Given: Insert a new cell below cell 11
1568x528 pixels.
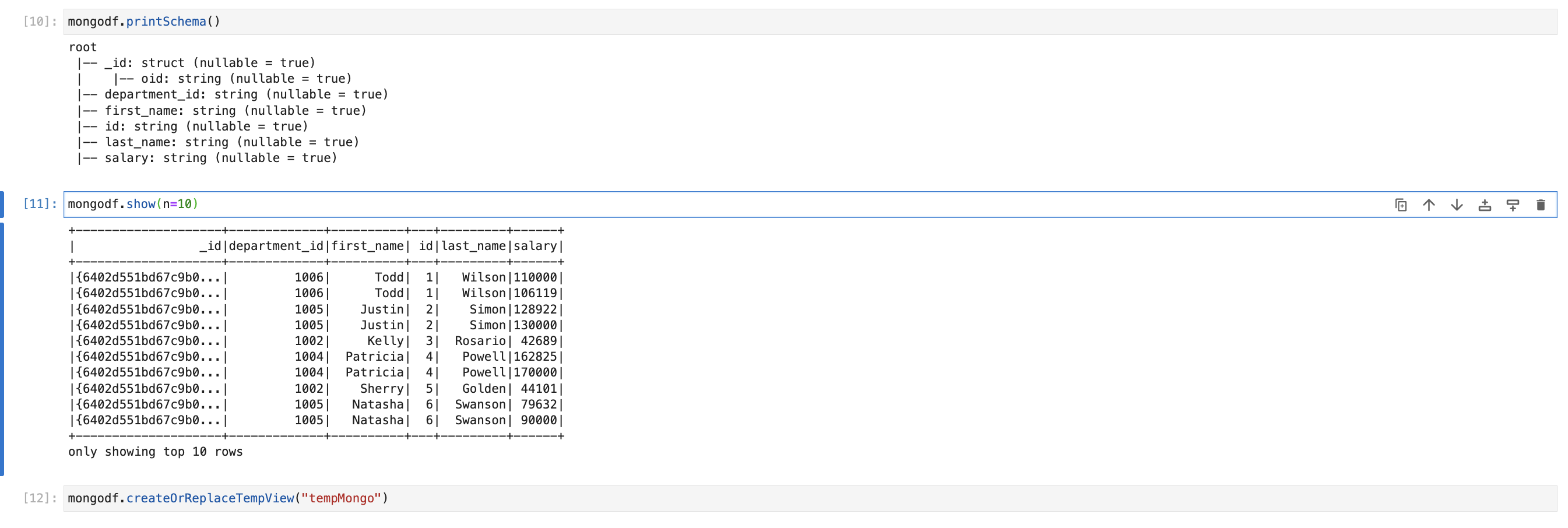Looking at the screenshot, I should (1513, 205).
